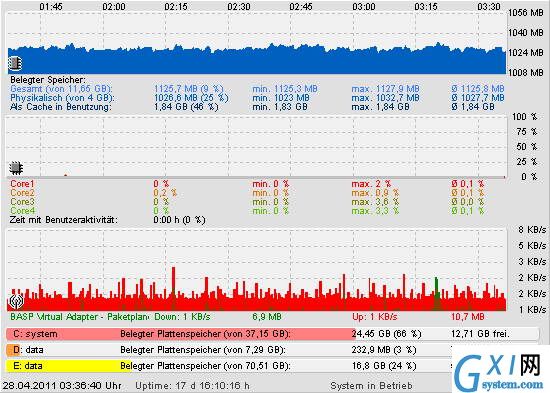Click Core3's 'max. 3,6 %' value

tap(375, 202)
